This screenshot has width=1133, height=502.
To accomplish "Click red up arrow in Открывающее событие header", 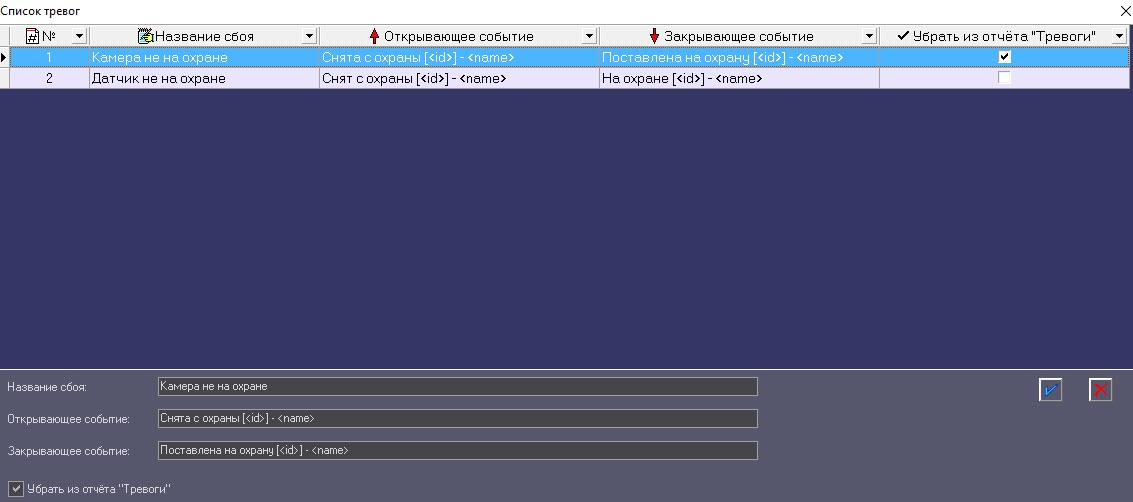I will pyautogui.click(x=374, y=36).
